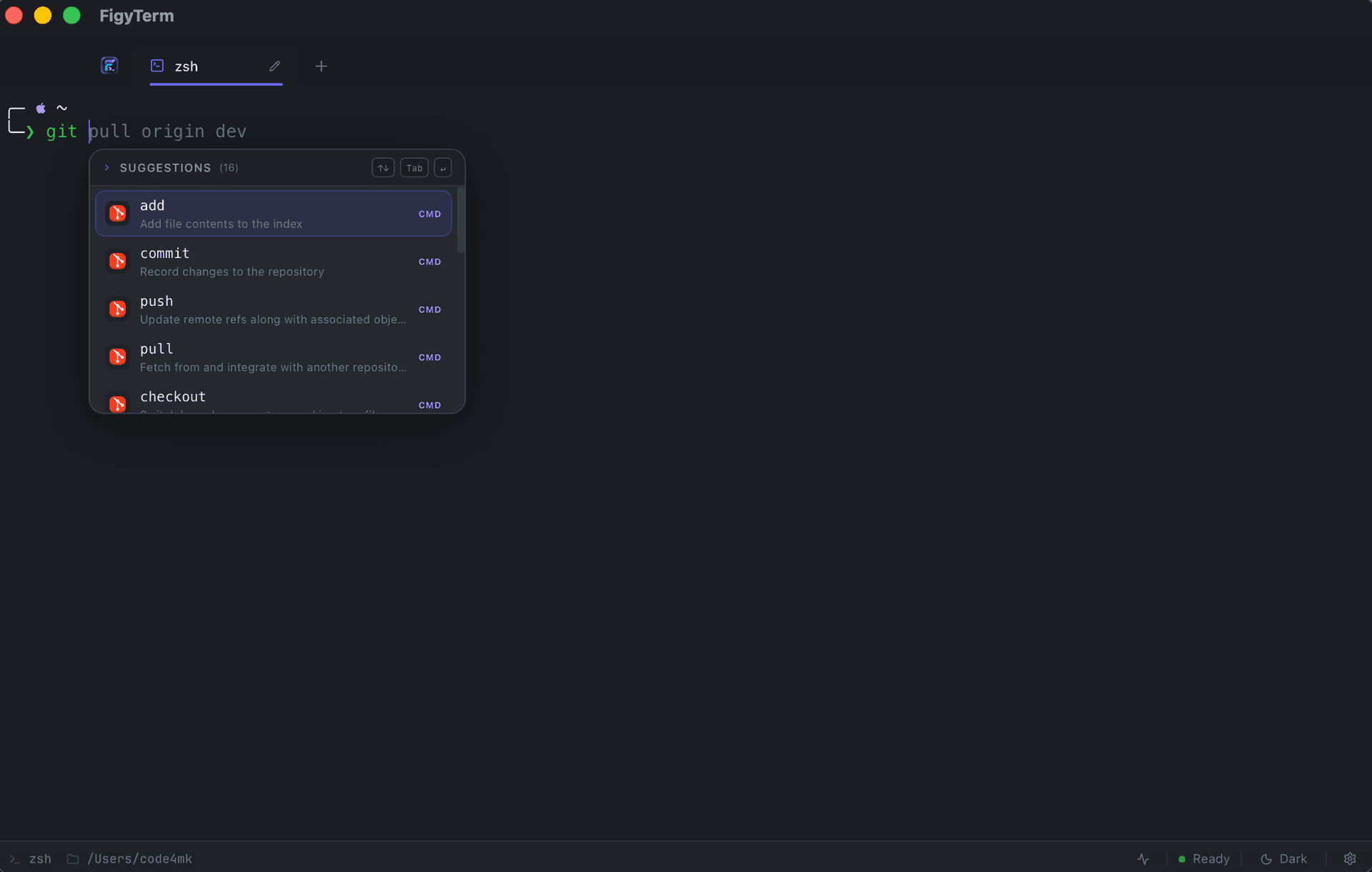The width and height of the screenshot is (1372, 872).
Task: Click 'Add file contents to the index' description
Action: (221, 224)
